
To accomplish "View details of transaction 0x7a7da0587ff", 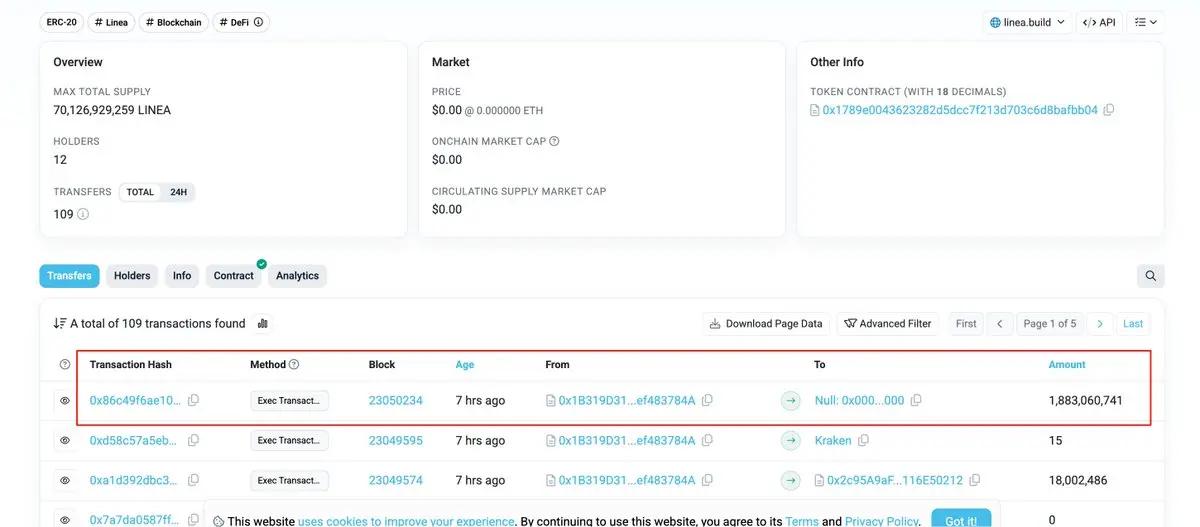I will click(65, 520).
